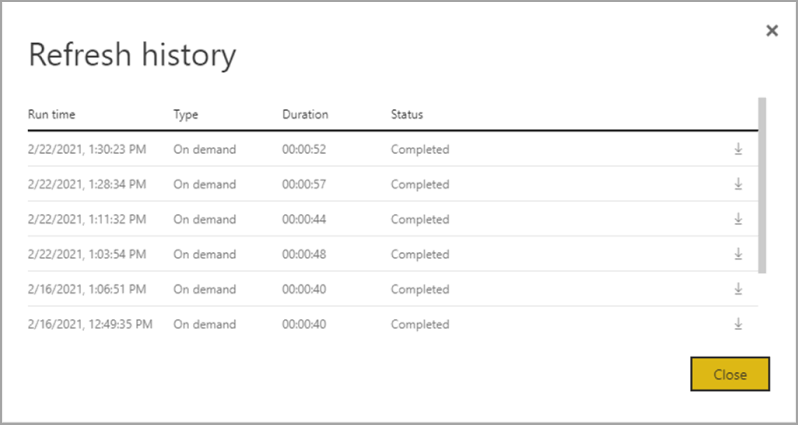
Task: Select the 2/22/2021, 1:28:34 PM run time
Action: [x=87, y=185]
